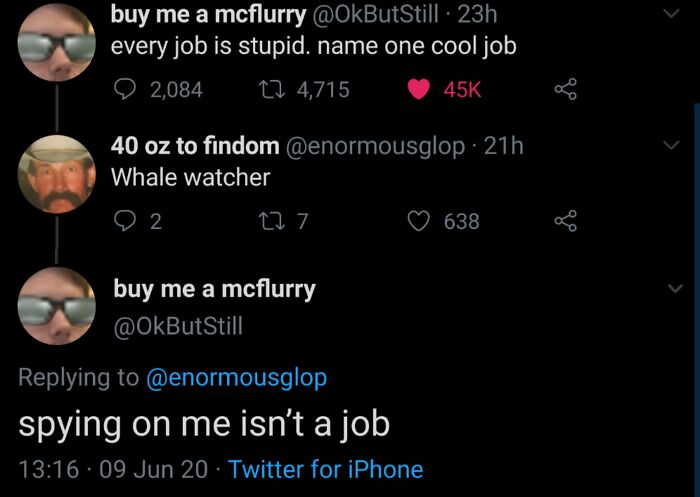Reply to the "Whale watcher" tweet
Viewport: 700px width, 497px height.
(124, 221)
